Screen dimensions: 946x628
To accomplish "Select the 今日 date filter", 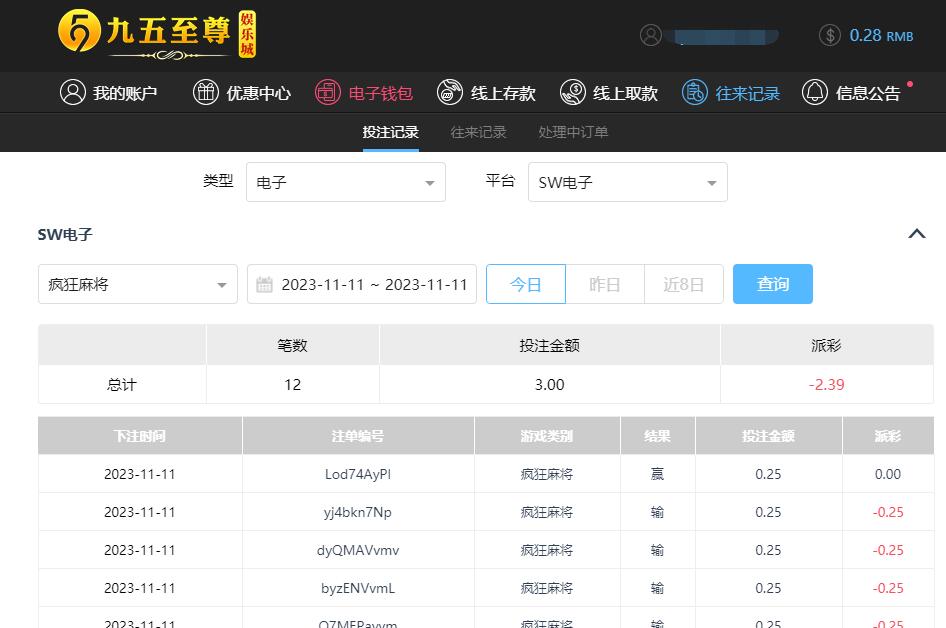I will [x=525, y=284].
